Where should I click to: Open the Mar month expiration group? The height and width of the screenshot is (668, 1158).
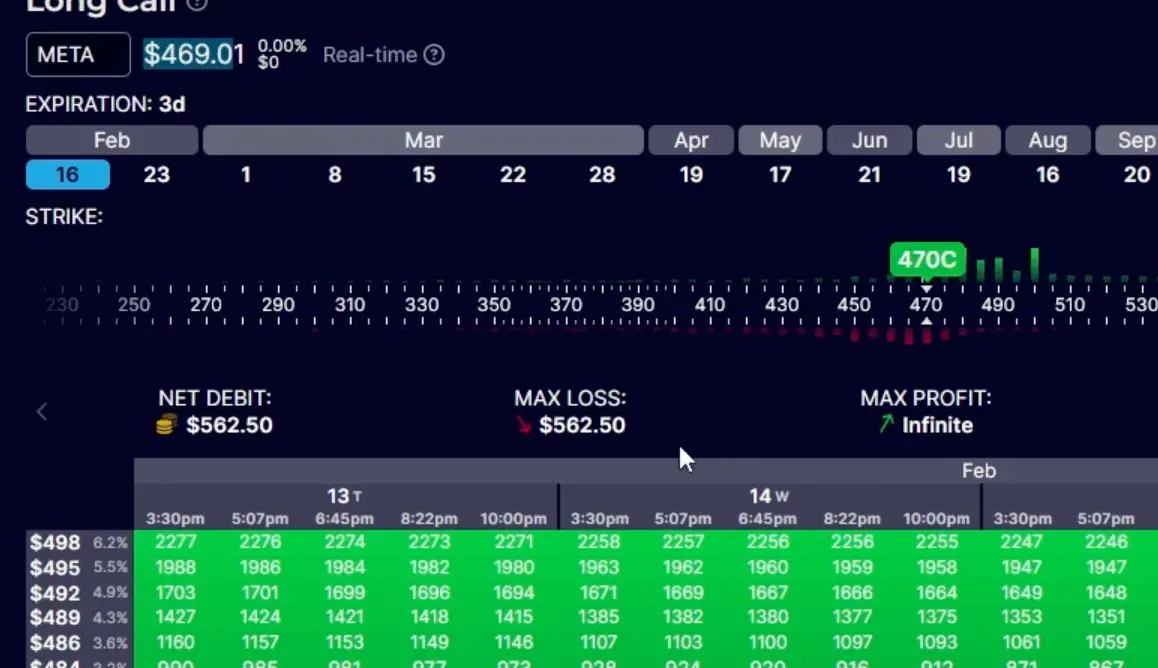click(x=423, y=140)
